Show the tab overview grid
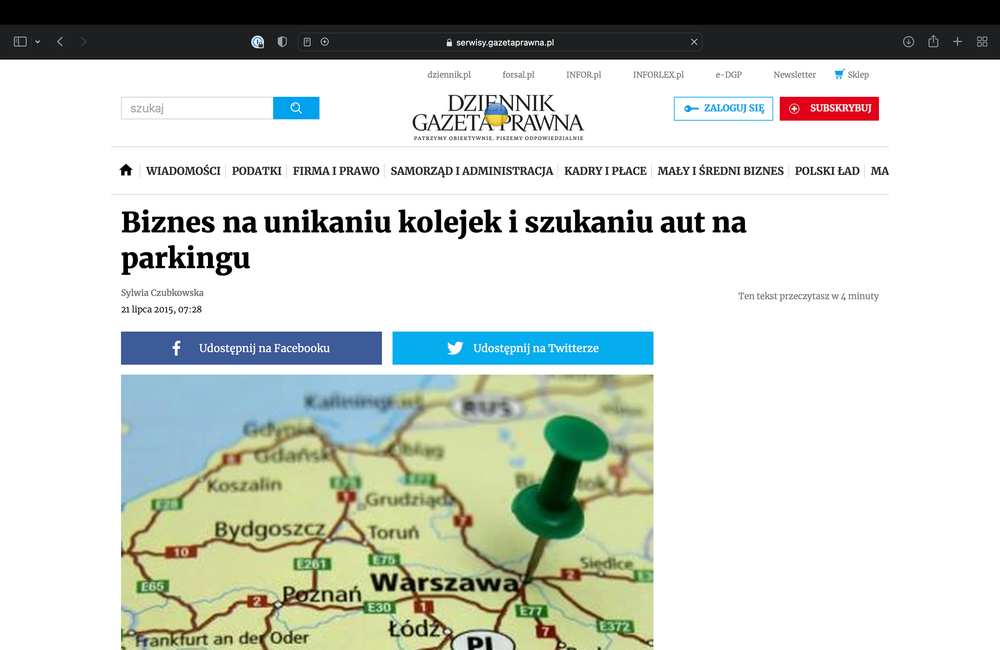The width and height of the screenshot is (1000, 650). [982, 41]
